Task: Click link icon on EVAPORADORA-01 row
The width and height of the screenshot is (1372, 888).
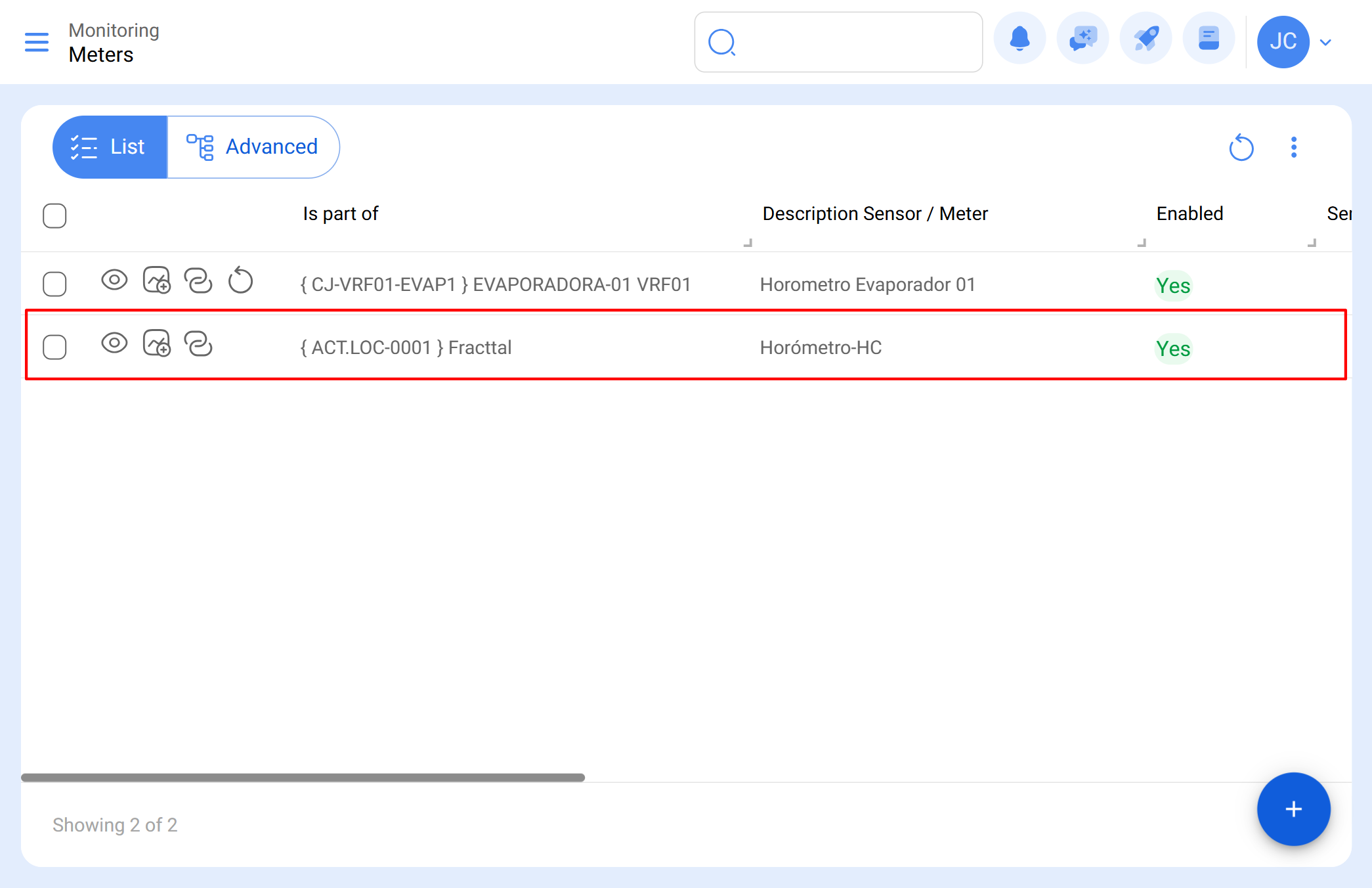Action: 198,280
